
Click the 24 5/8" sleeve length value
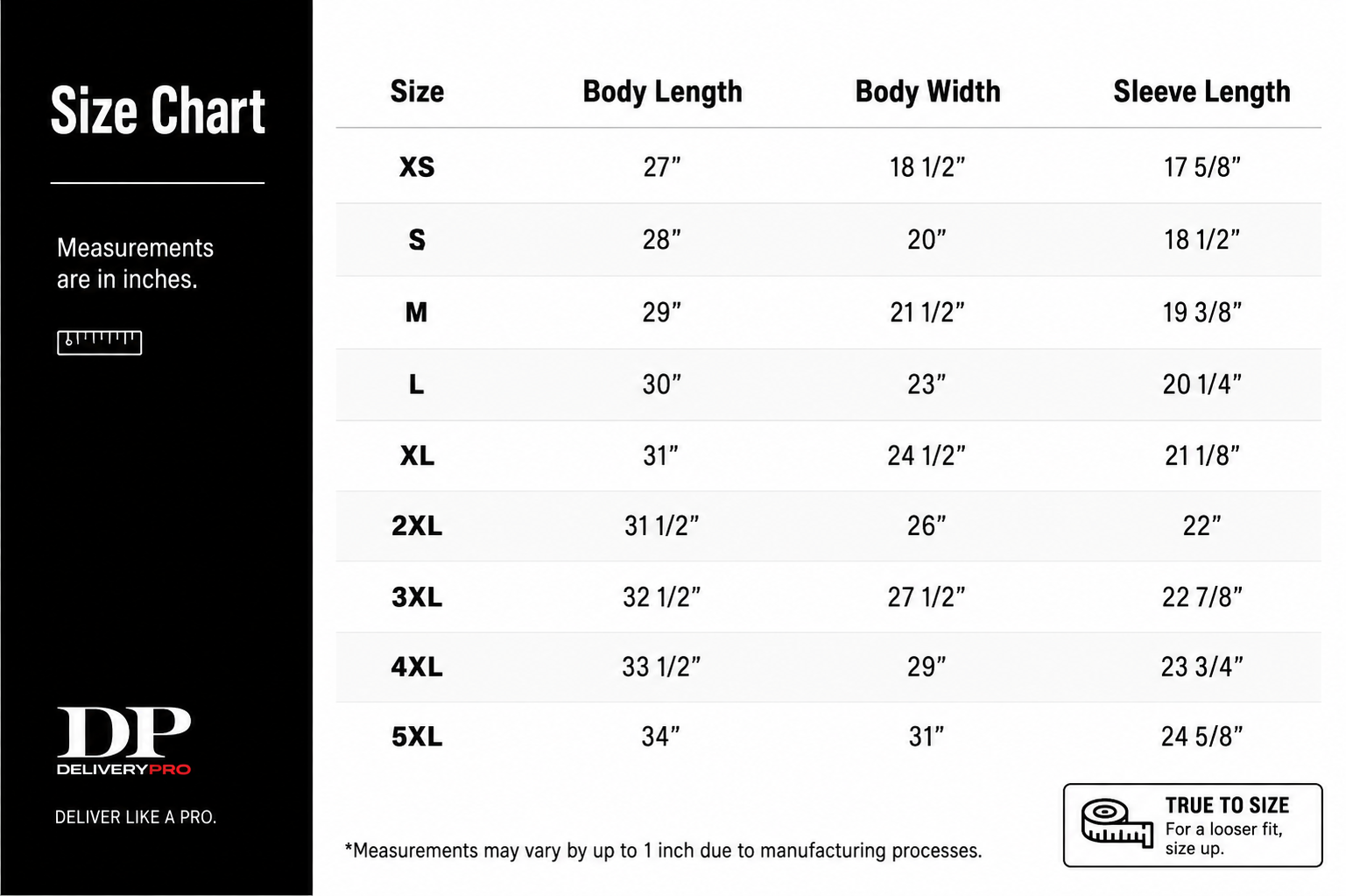(1202, 737)
